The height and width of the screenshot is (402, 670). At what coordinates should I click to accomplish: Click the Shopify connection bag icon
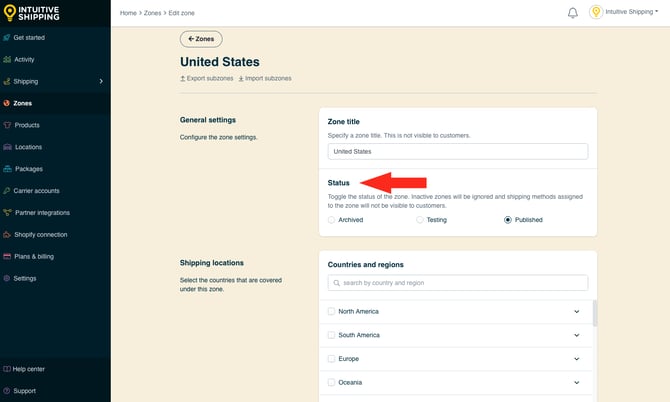coord(7,234)
